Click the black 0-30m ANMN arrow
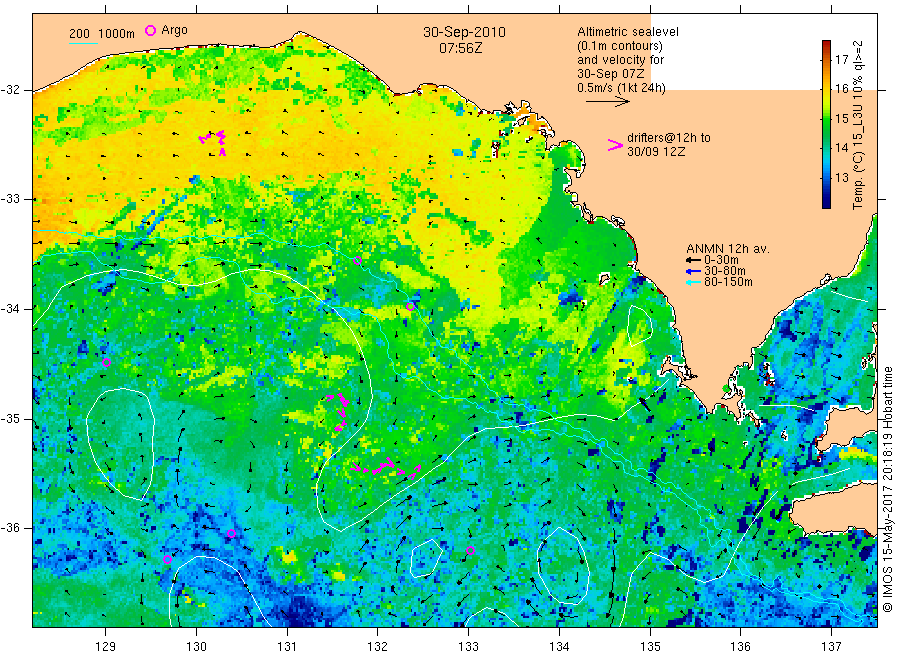The image size is (900, 660). click(x=693, y=260)
